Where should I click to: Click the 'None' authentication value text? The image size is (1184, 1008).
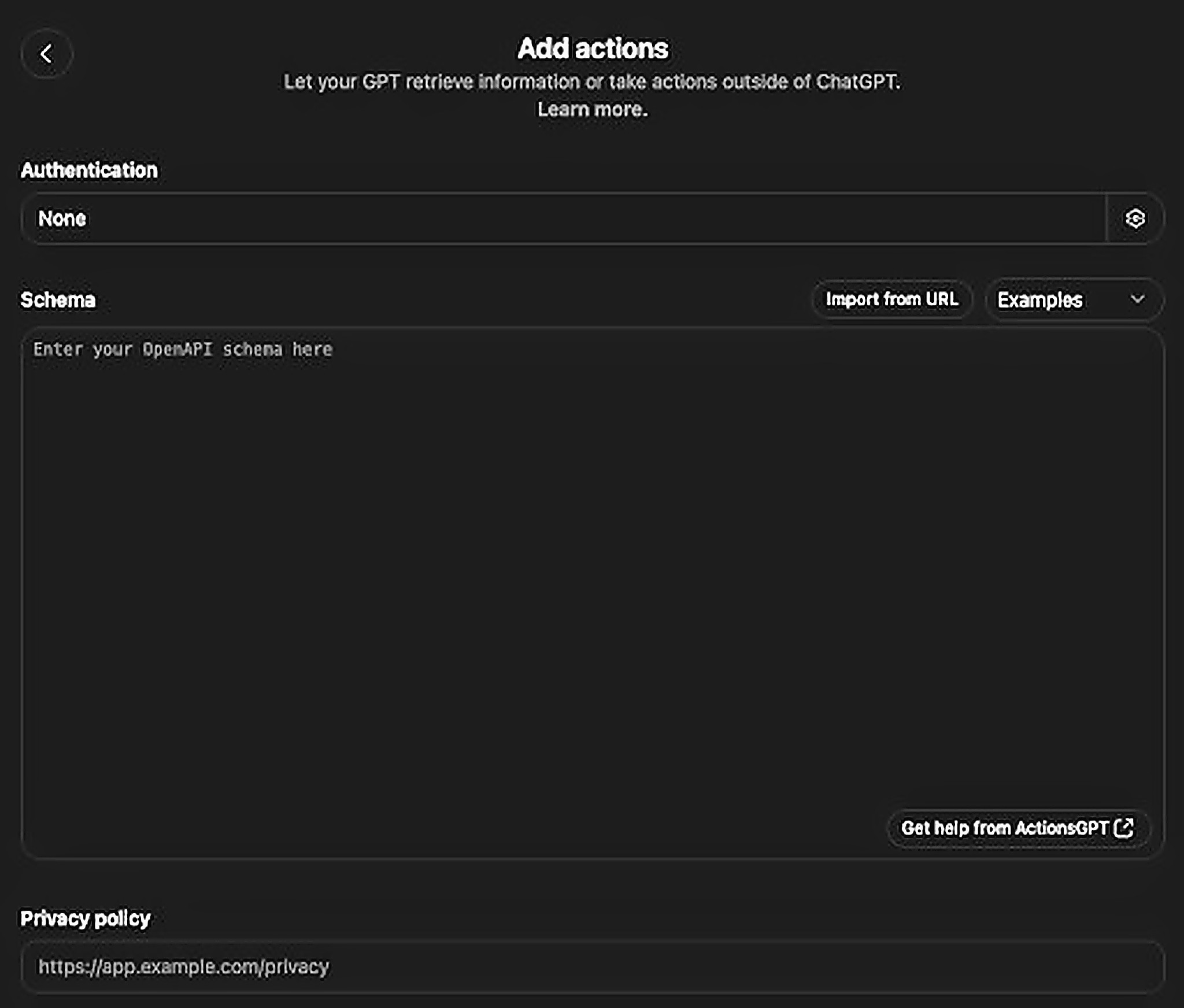[62, 218]
